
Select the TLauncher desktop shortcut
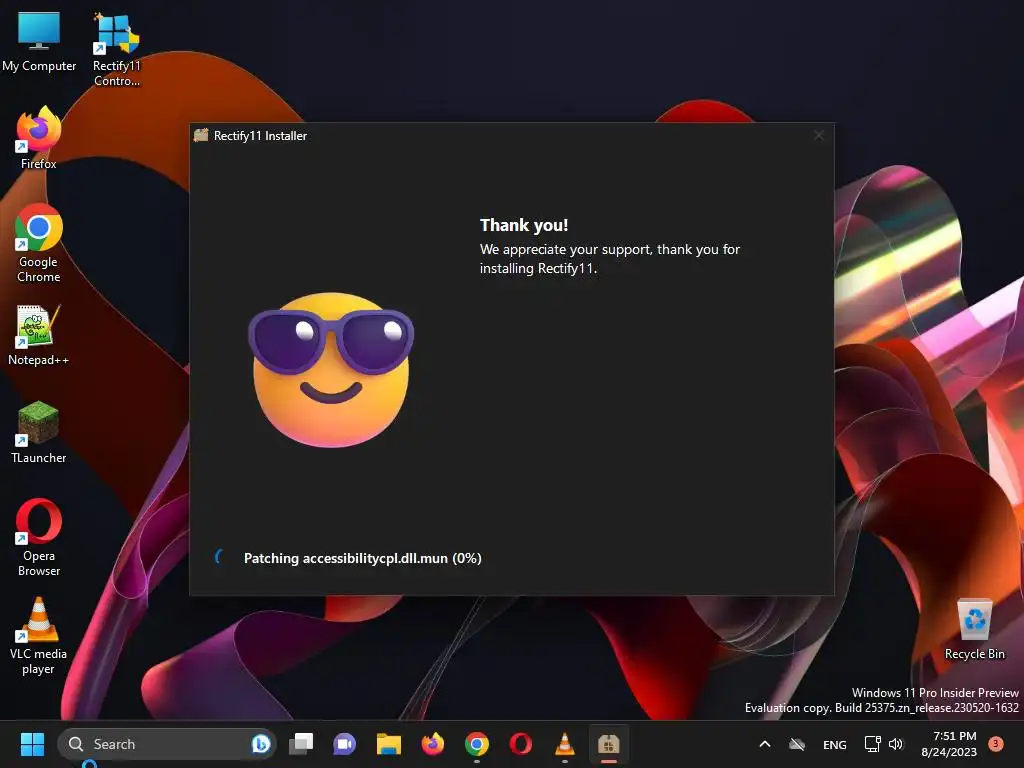point(39,432)
